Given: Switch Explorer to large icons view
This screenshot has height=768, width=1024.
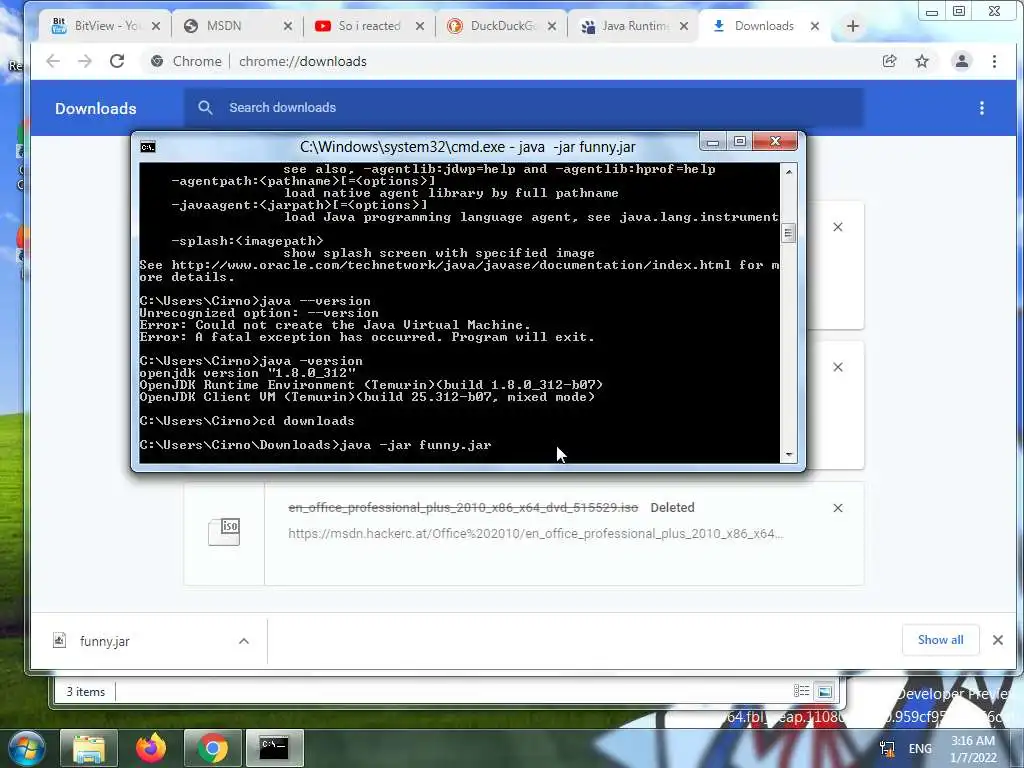Looking at the screenshot, I should [x=825, y=691].
